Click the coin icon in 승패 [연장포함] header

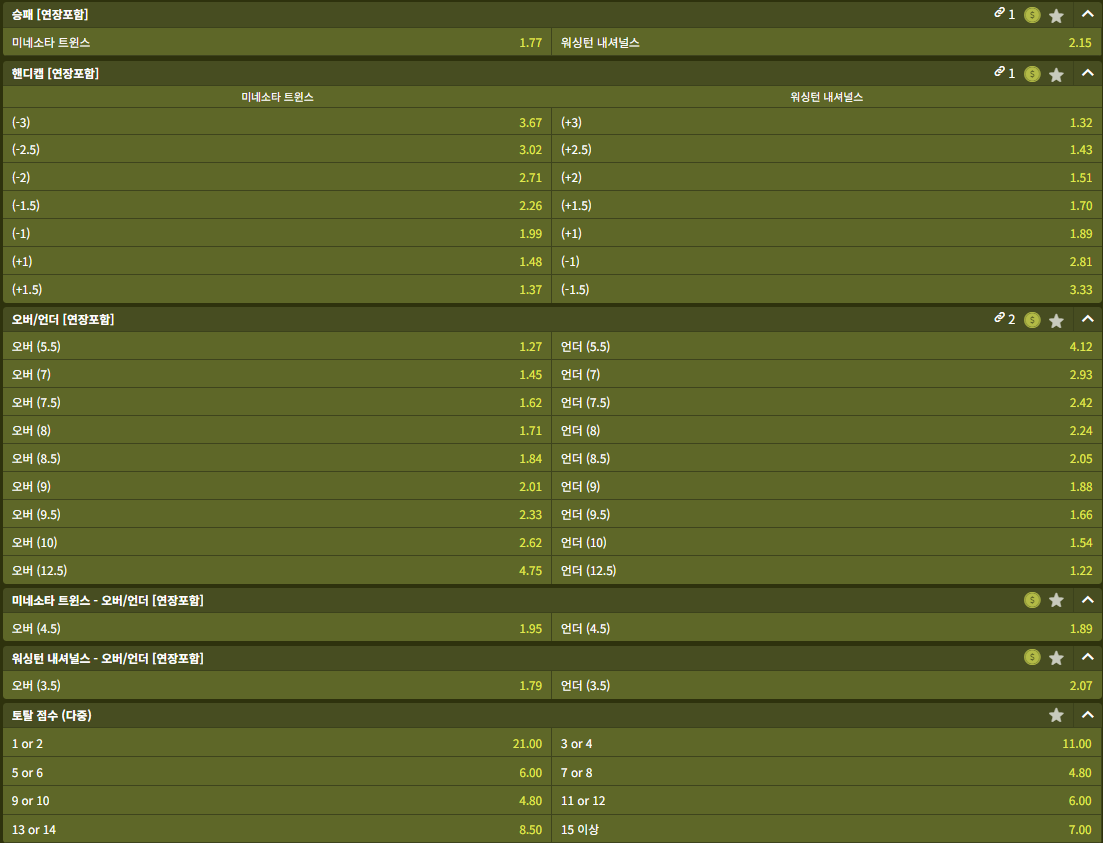[x=1032, y=15]
